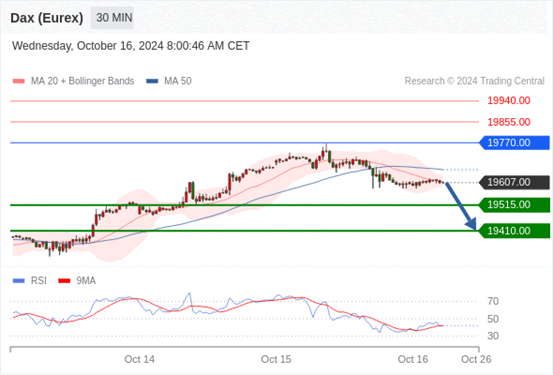
Task: Click the date stamp 'Wednesday, October 16, 2024 8:00:46 AM CET'
Action: (130, 46)
